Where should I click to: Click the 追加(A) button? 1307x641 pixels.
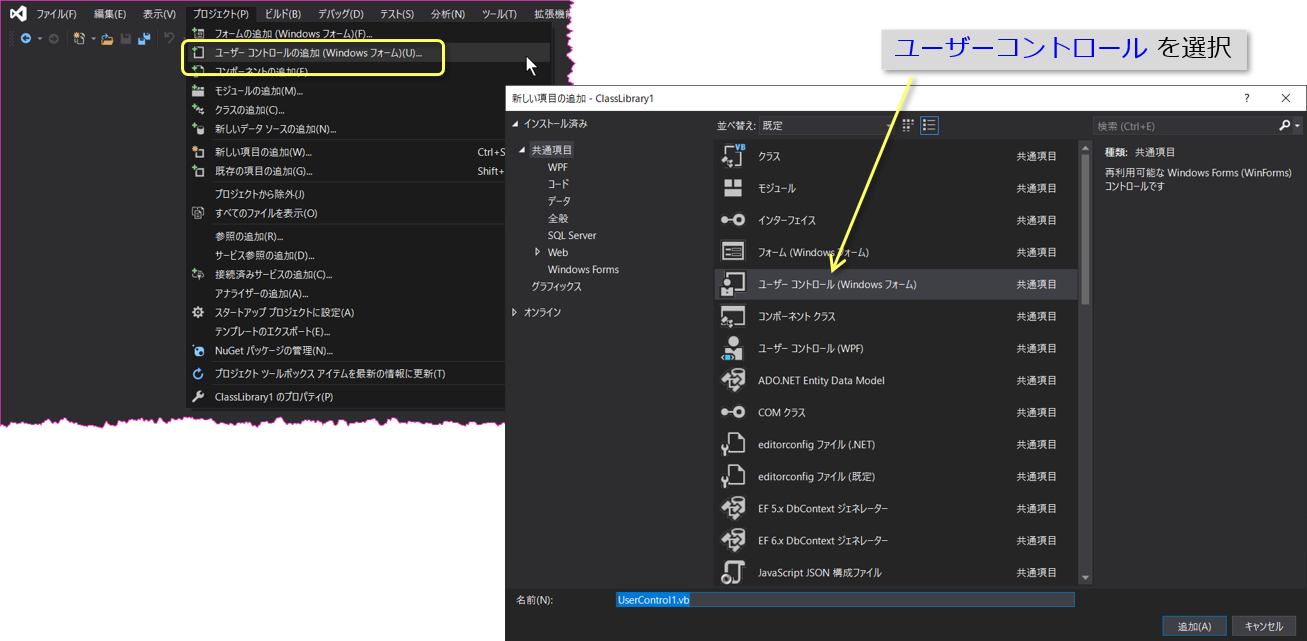(x=1194, y=626)
